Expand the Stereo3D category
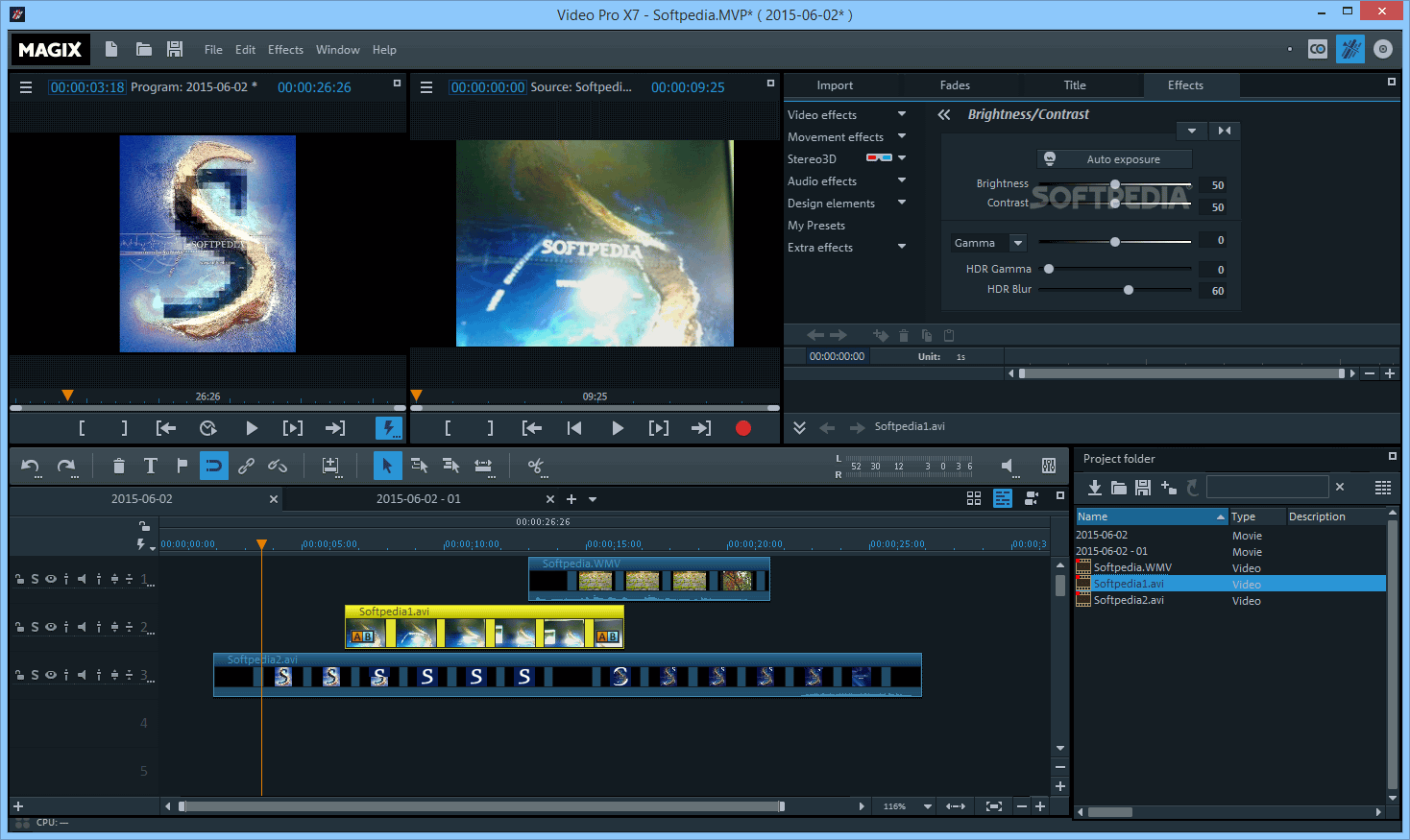This screenshot has height=840, width=1410. coord(902,158)
